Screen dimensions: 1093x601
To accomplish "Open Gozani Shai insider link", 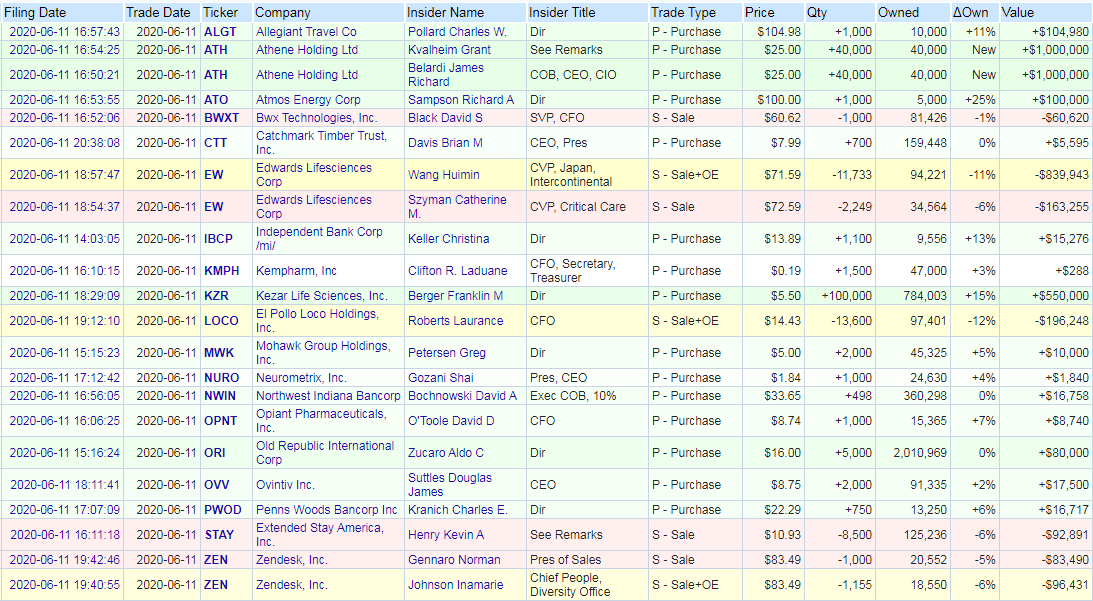I will tap(441, 379).
